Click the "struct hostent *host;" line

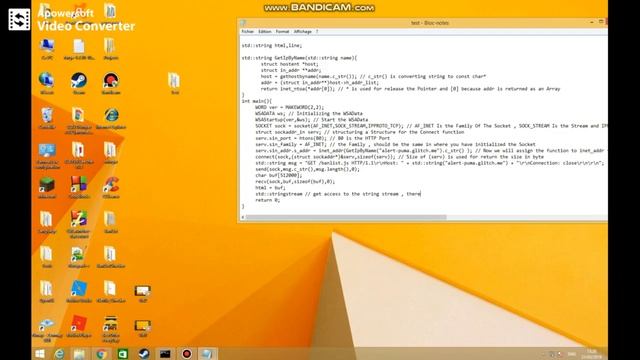(x=289, y=64)
